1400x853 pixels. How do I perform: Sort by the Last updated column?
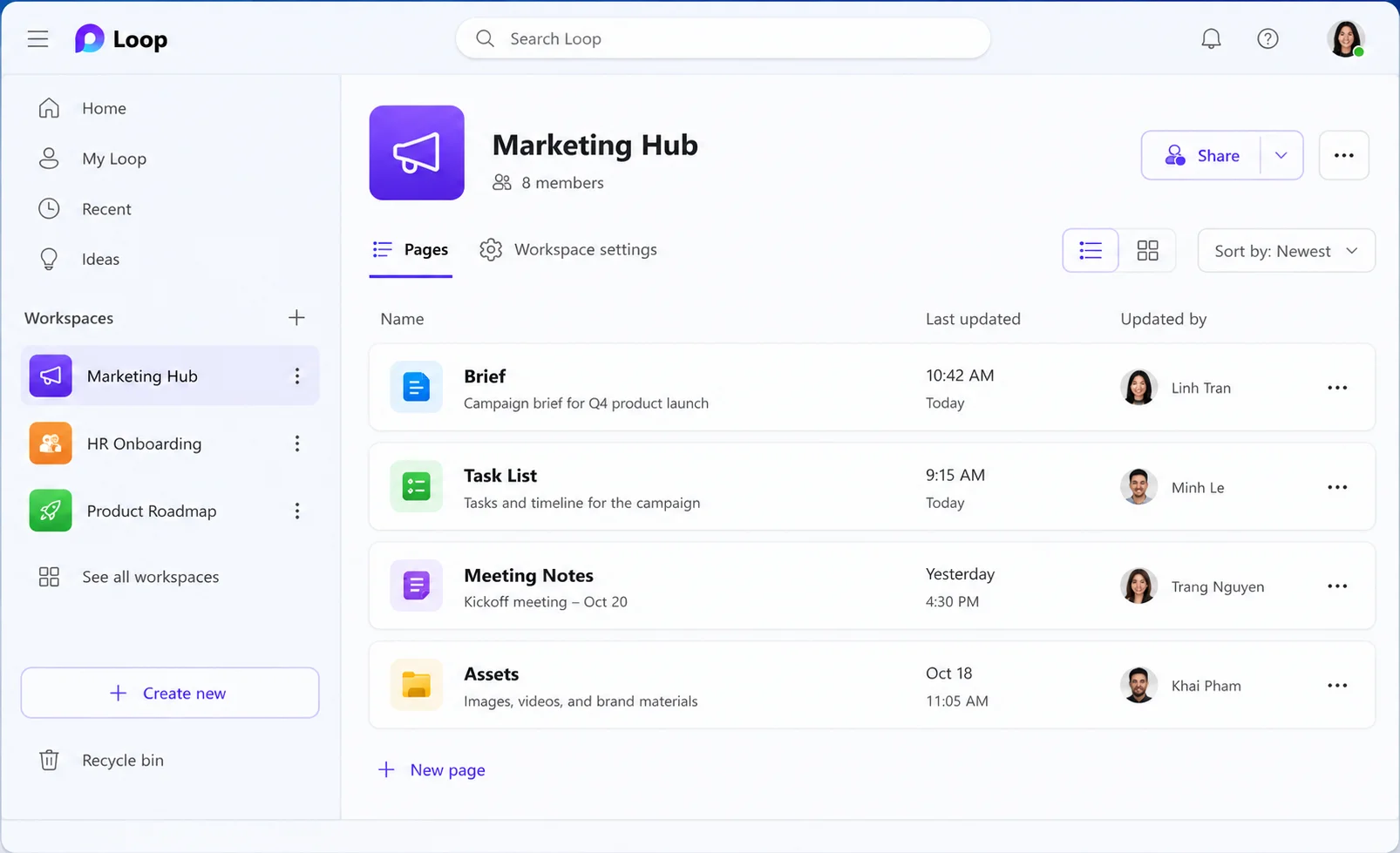click(973, 319)
